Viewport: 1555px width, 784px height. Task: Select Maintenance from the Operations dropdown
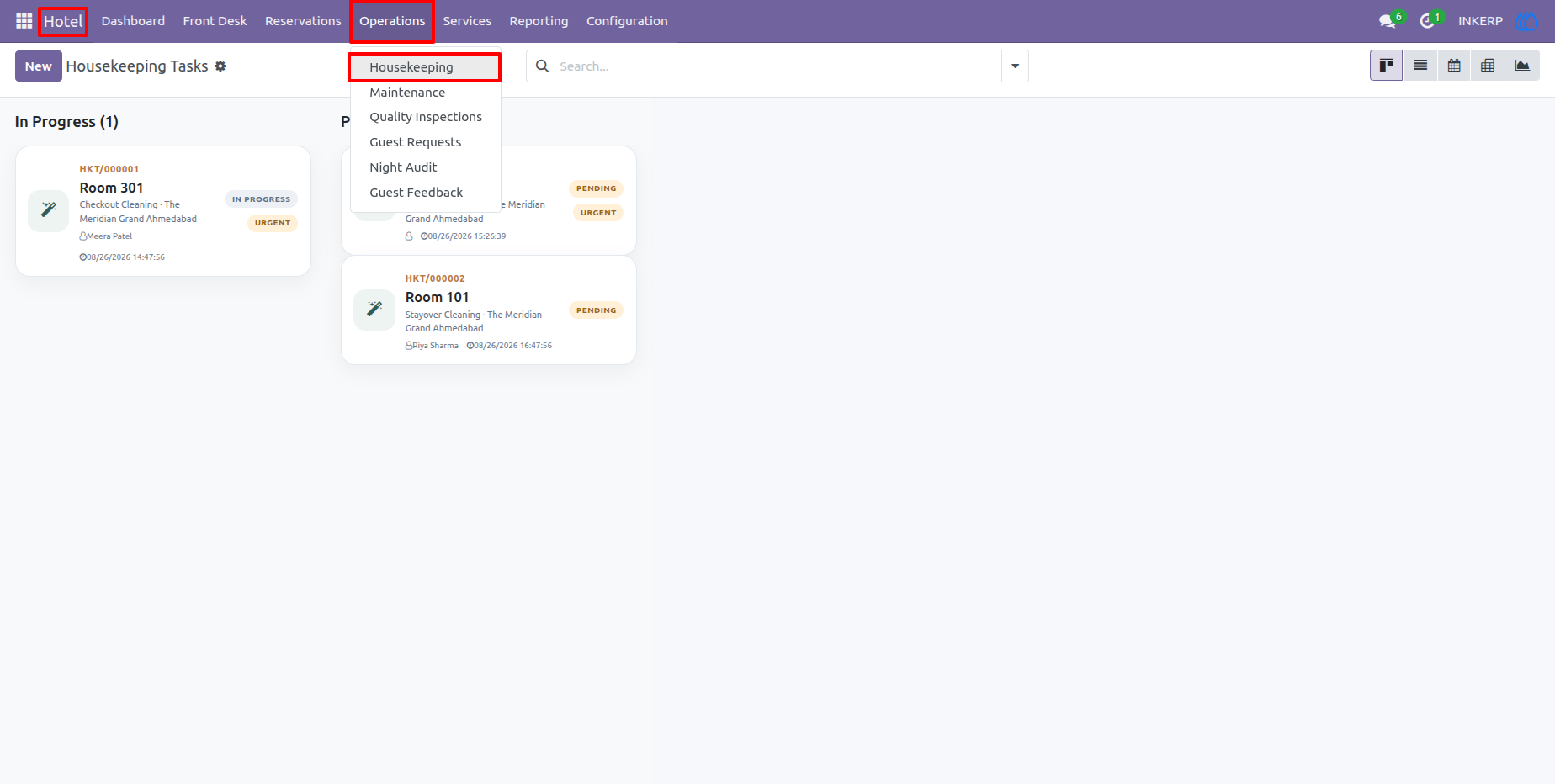[425, 93]
